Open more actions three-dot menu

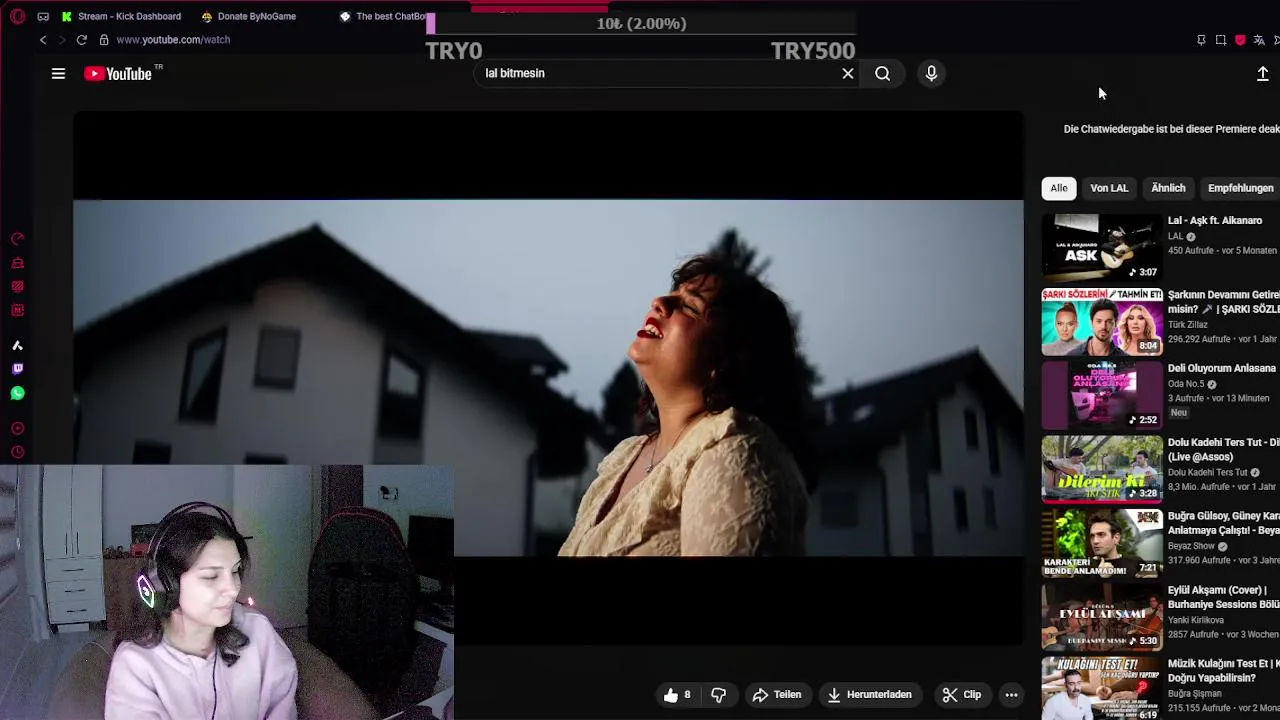1011,695
